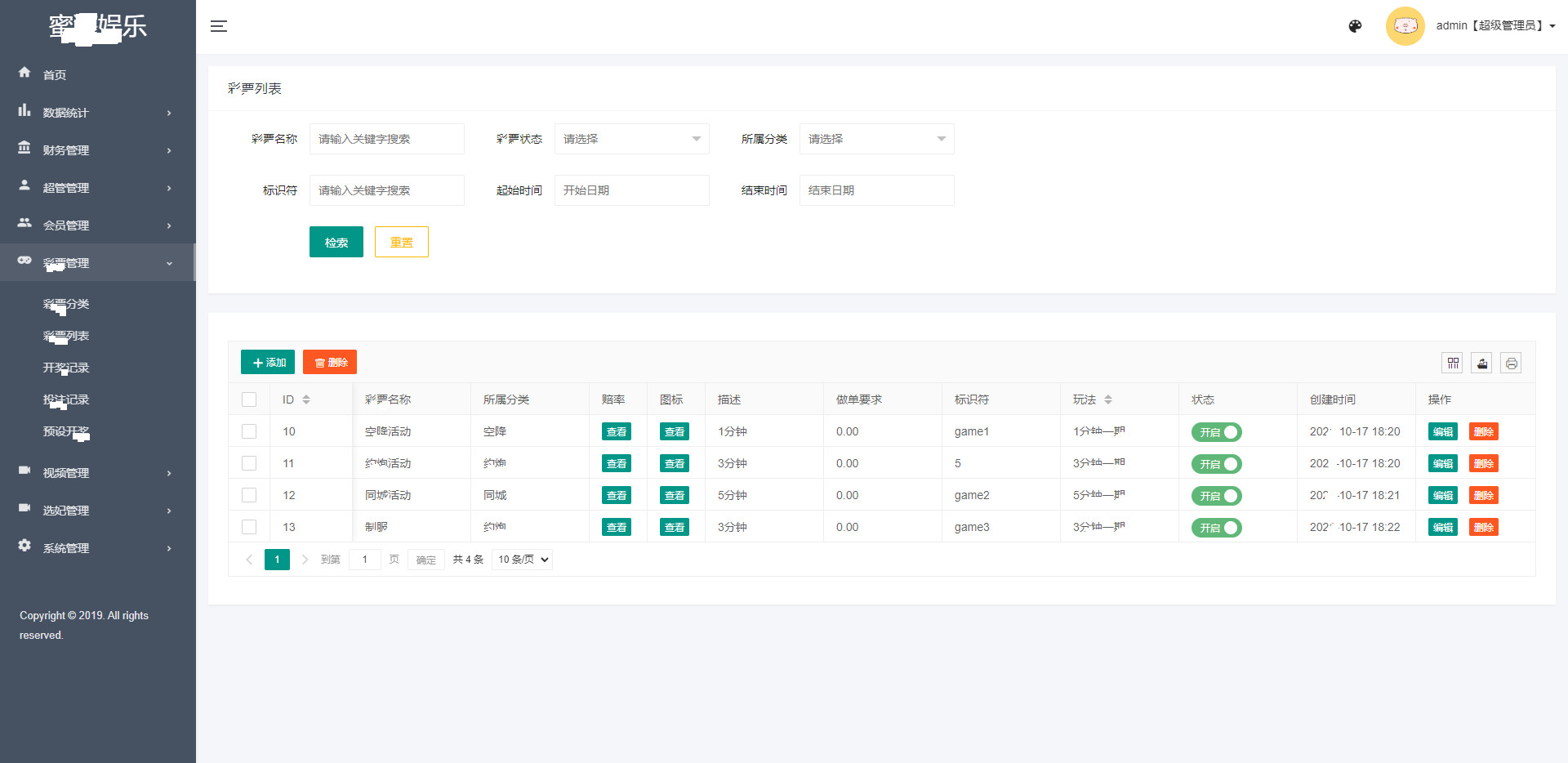Viewport: 1568px width, 763px height.
Task: Tick the checkbox for row ID 13
Action: pyautogui.click(x=249, y=527)
